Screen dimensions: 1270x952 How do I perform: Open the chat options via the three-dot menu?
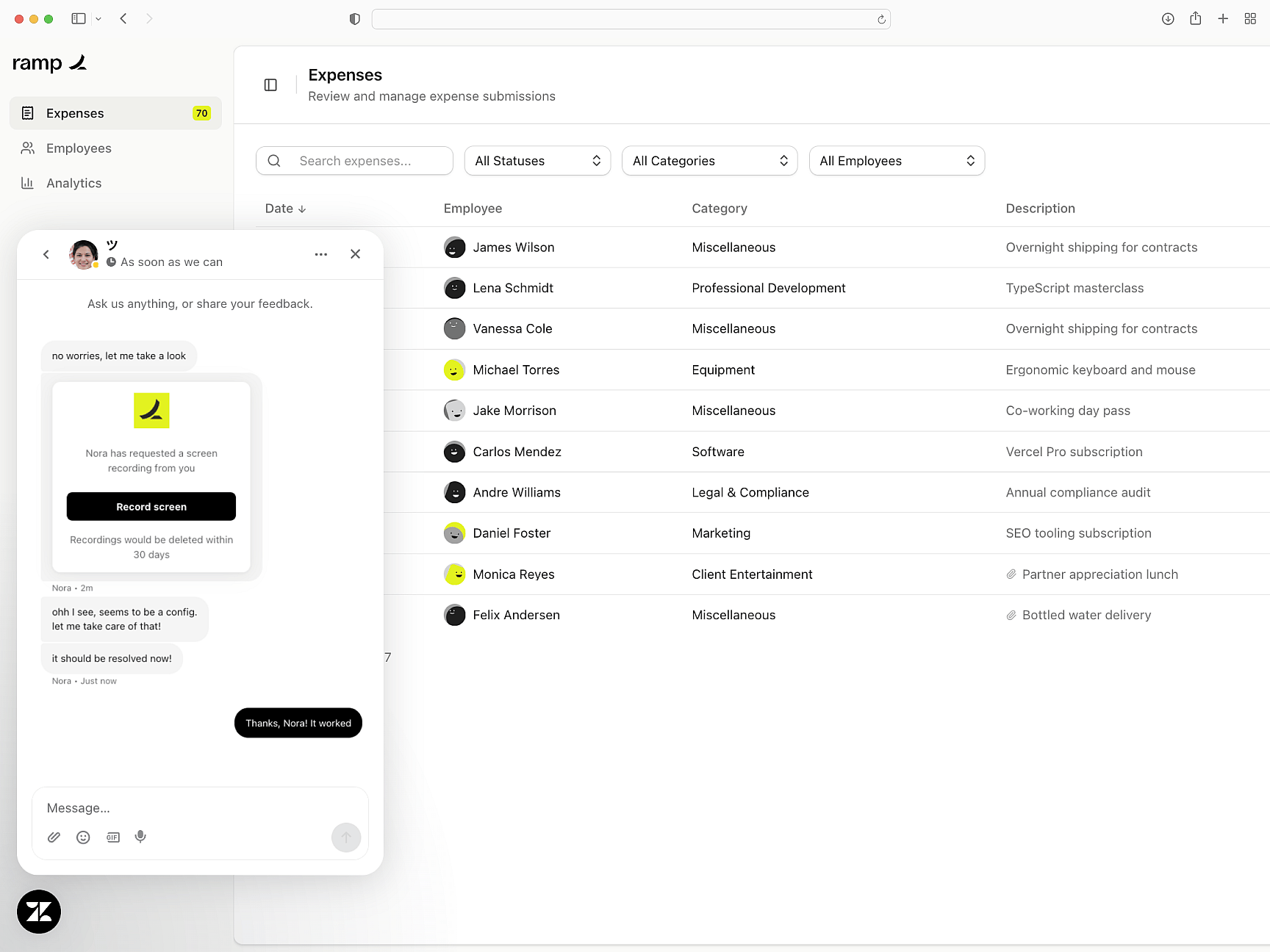[x=320, y=254]
